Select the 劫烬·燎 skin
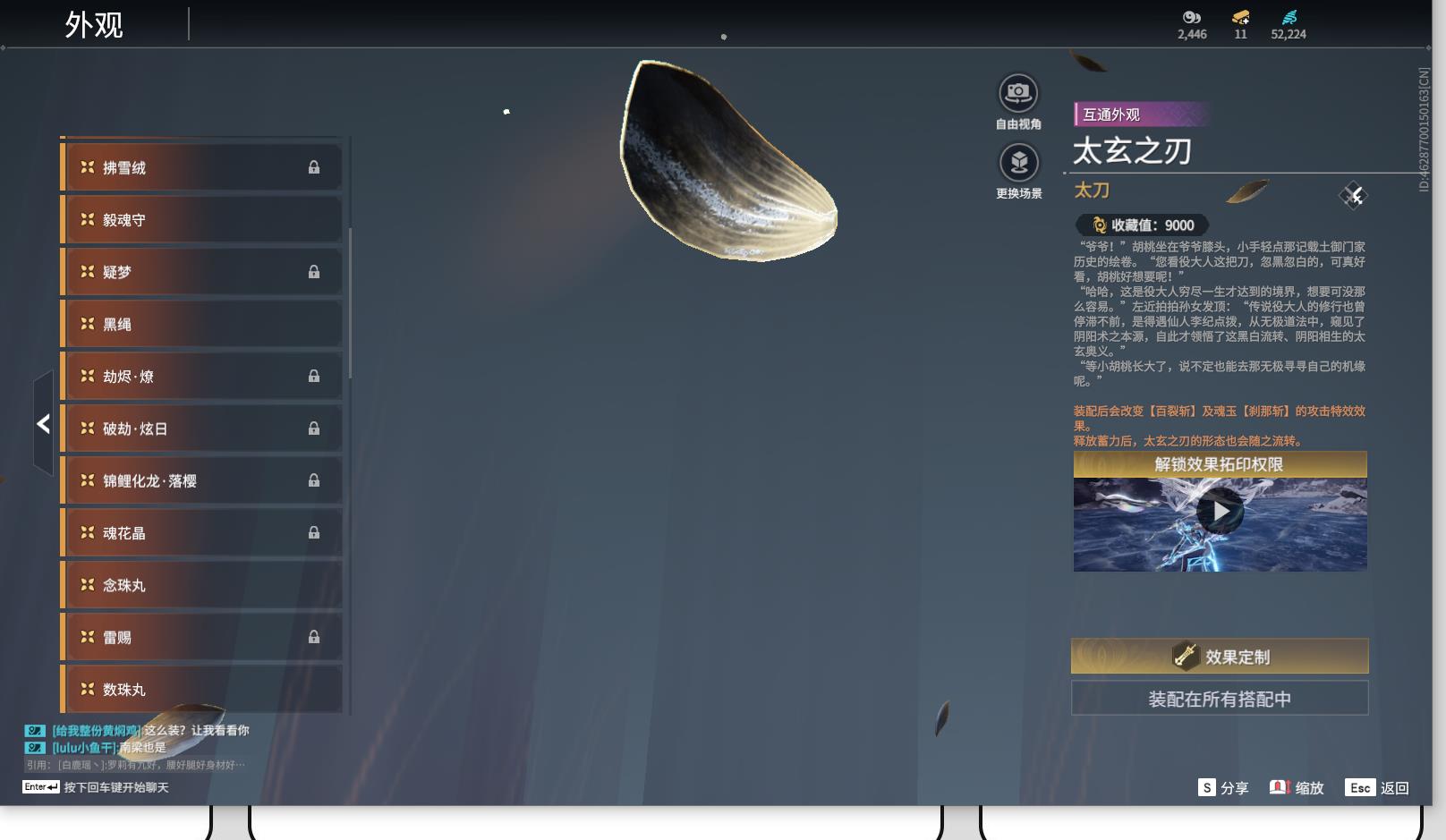 pyautogui.click(x=201, y=376)
